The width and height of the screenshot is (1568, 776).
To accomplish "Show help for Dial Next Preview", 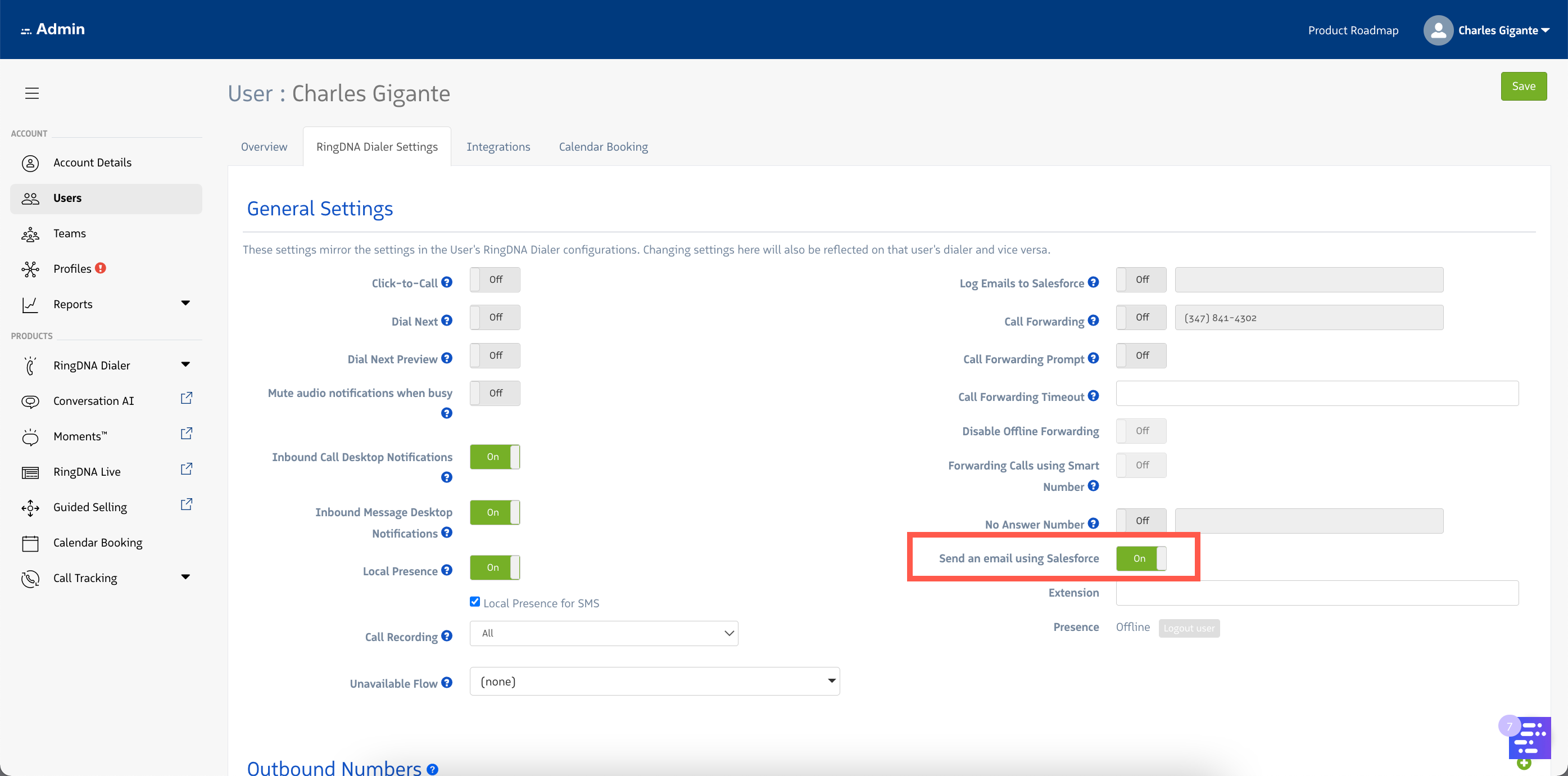I will point(447,358).
